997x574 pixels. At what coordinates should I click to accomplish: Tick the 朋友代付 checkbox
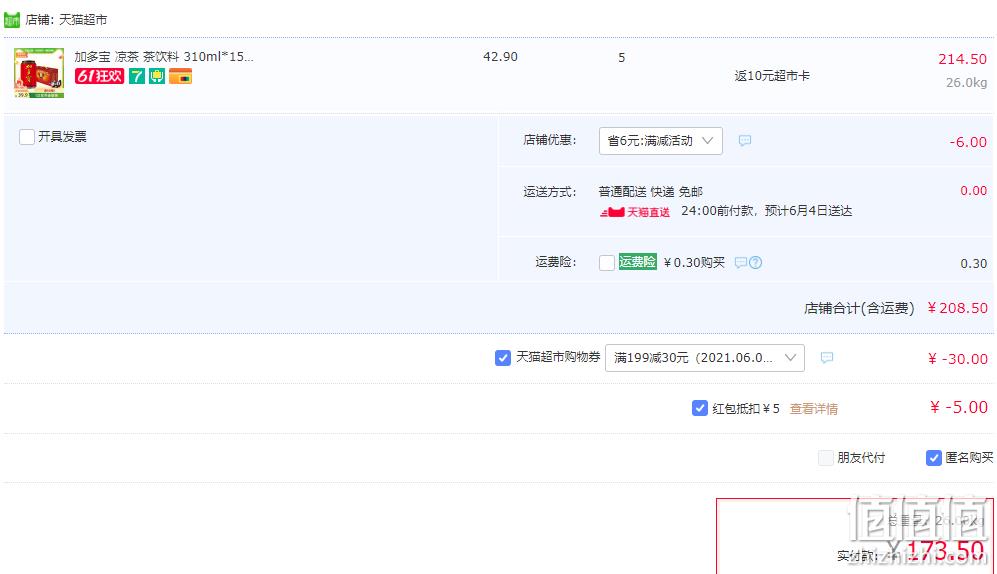pyautogui.click(x=825, y=458)
